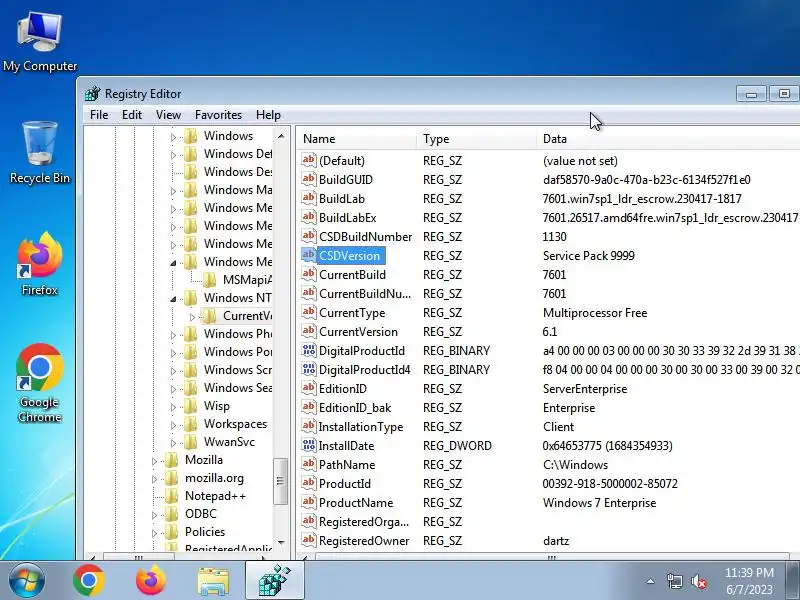Open the Edit menu

[132, 115]
